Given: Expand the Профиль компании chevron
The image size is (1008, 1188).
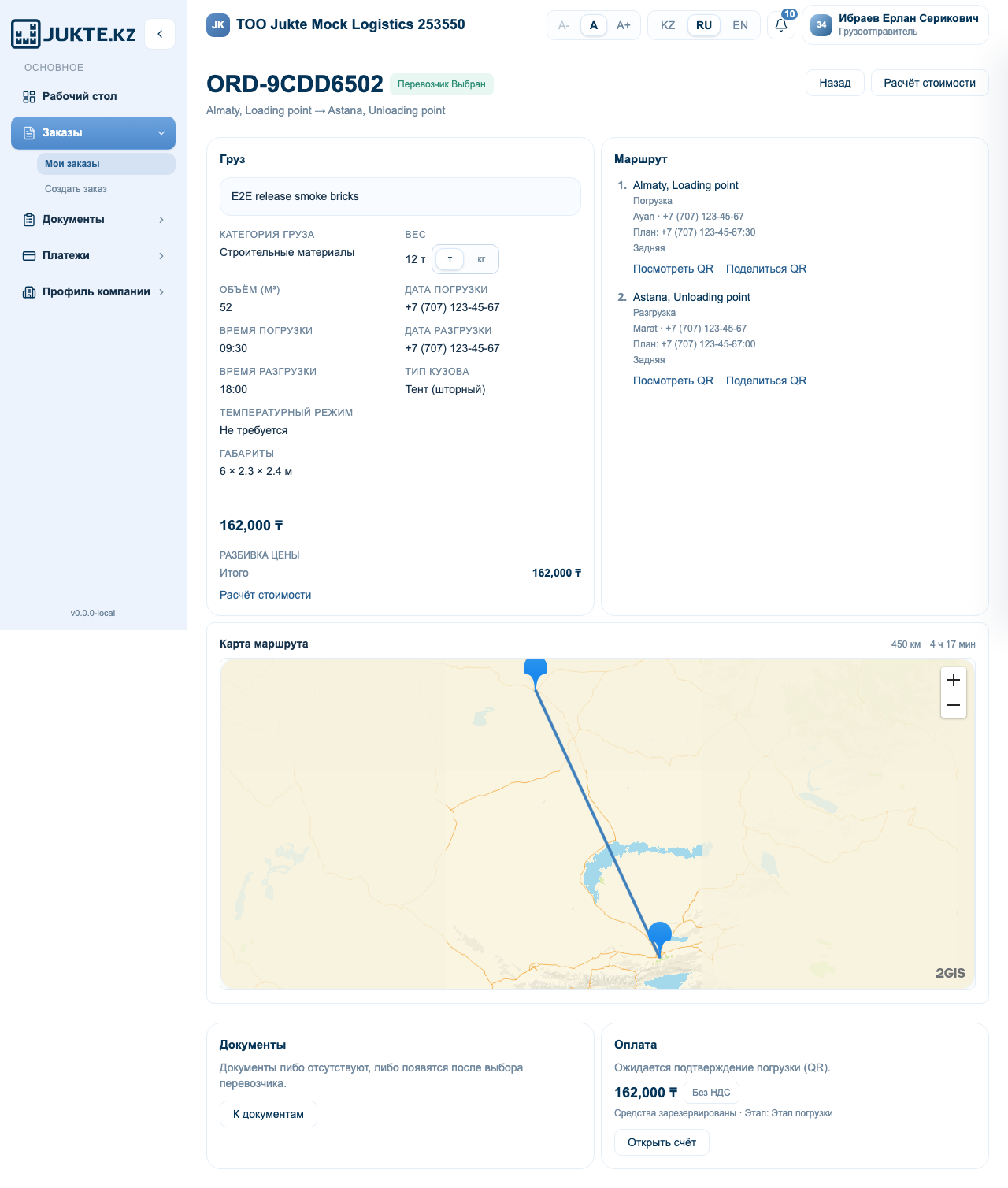Looking at the screenshot, I should [161, 292].
